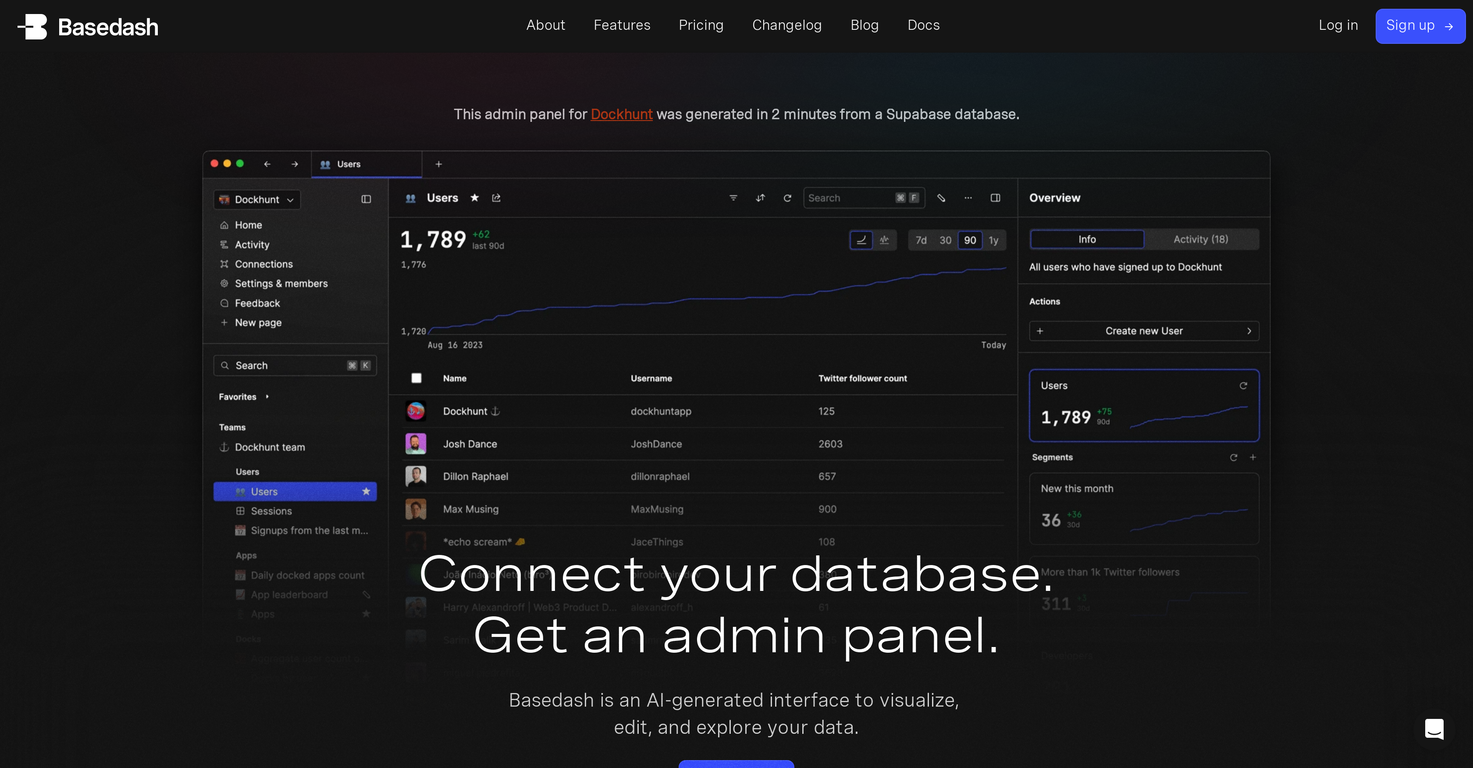
Task: Click the share icon next to Users title
Action: coord(496,198)
